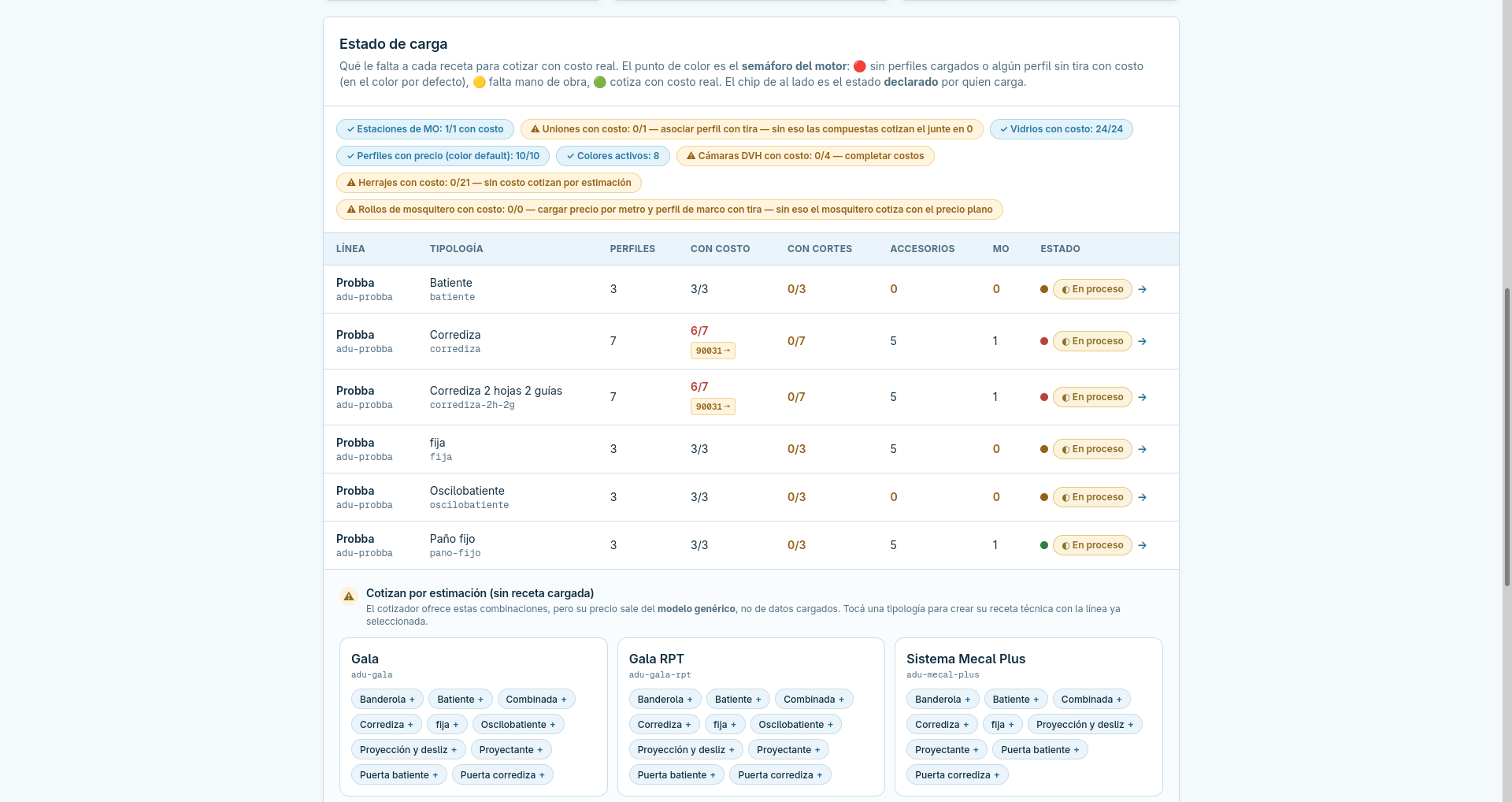Open arrow for Oscilobatiente row
The width and height of the screenshot is (1512, 802).
1142,497
